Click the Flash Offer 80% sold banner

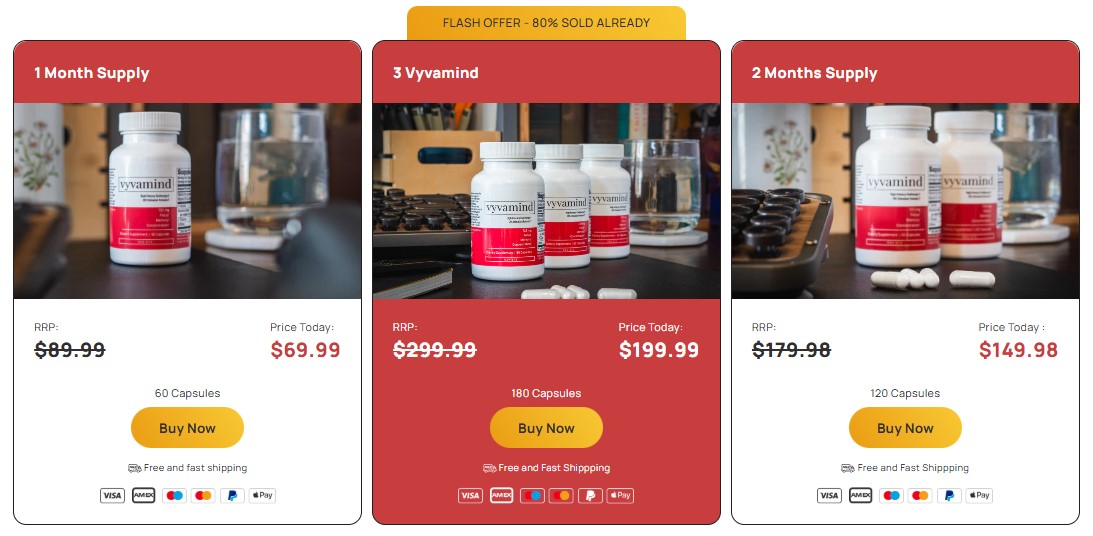click(x=546, y=23)
